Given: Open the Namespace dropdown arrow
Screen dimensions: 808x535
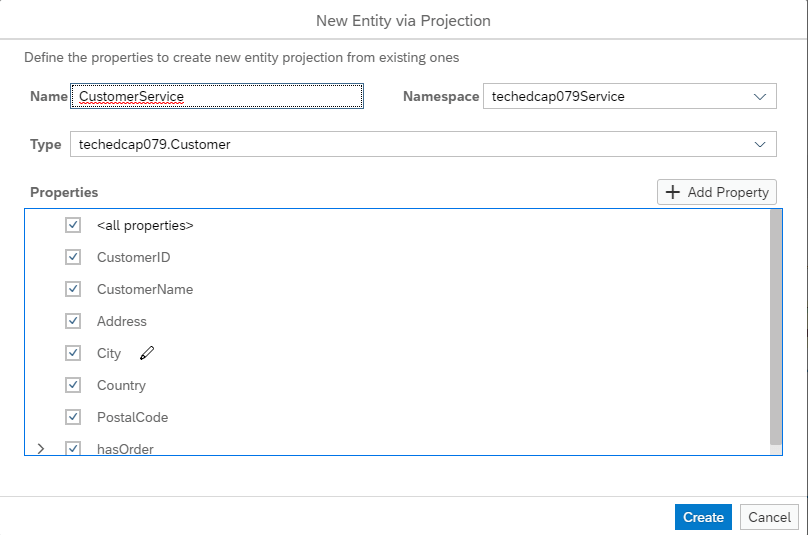Looking at the screenshot, I should click(760, 96).
